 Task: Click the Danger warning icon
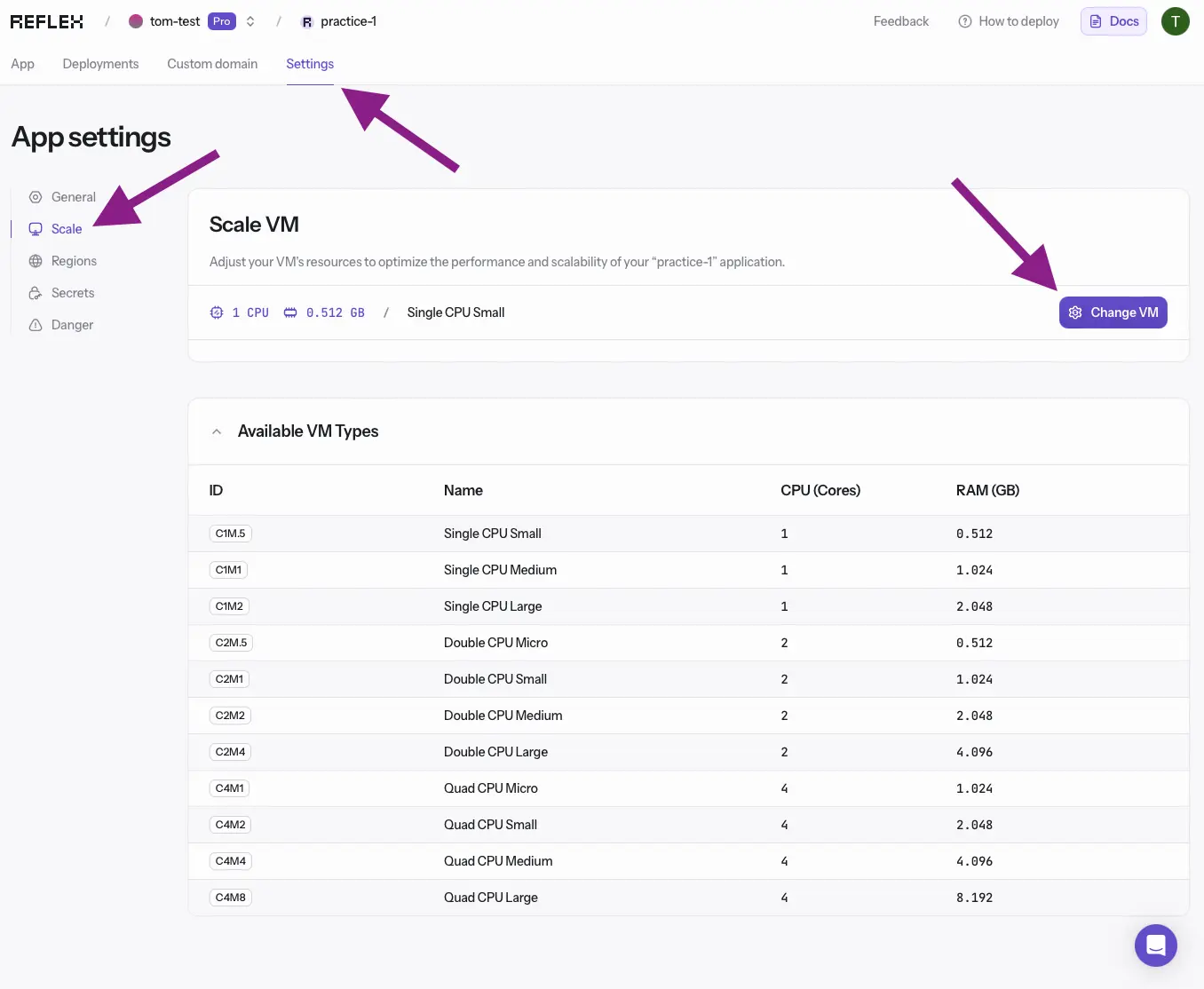tap(36, 325)
